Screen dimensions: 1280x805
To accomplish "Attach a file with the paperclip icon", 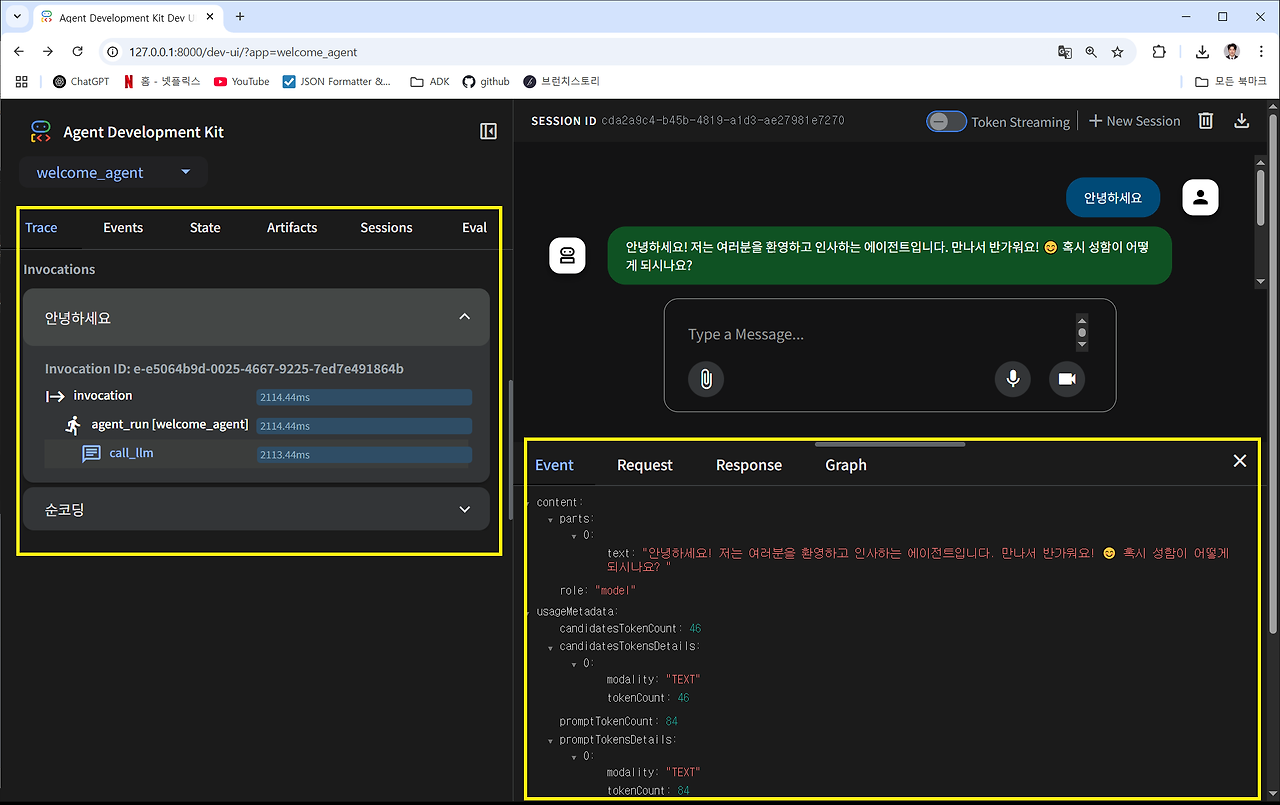I will (x=706, y=379).
